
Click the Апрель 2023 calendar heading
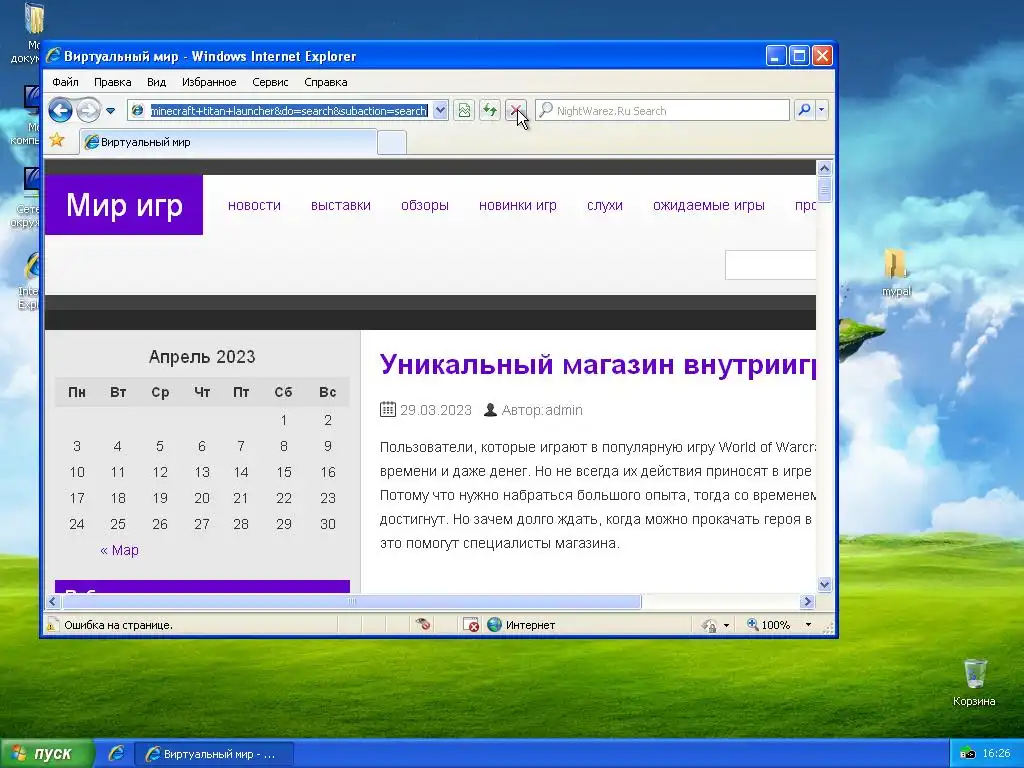point(202,357)
